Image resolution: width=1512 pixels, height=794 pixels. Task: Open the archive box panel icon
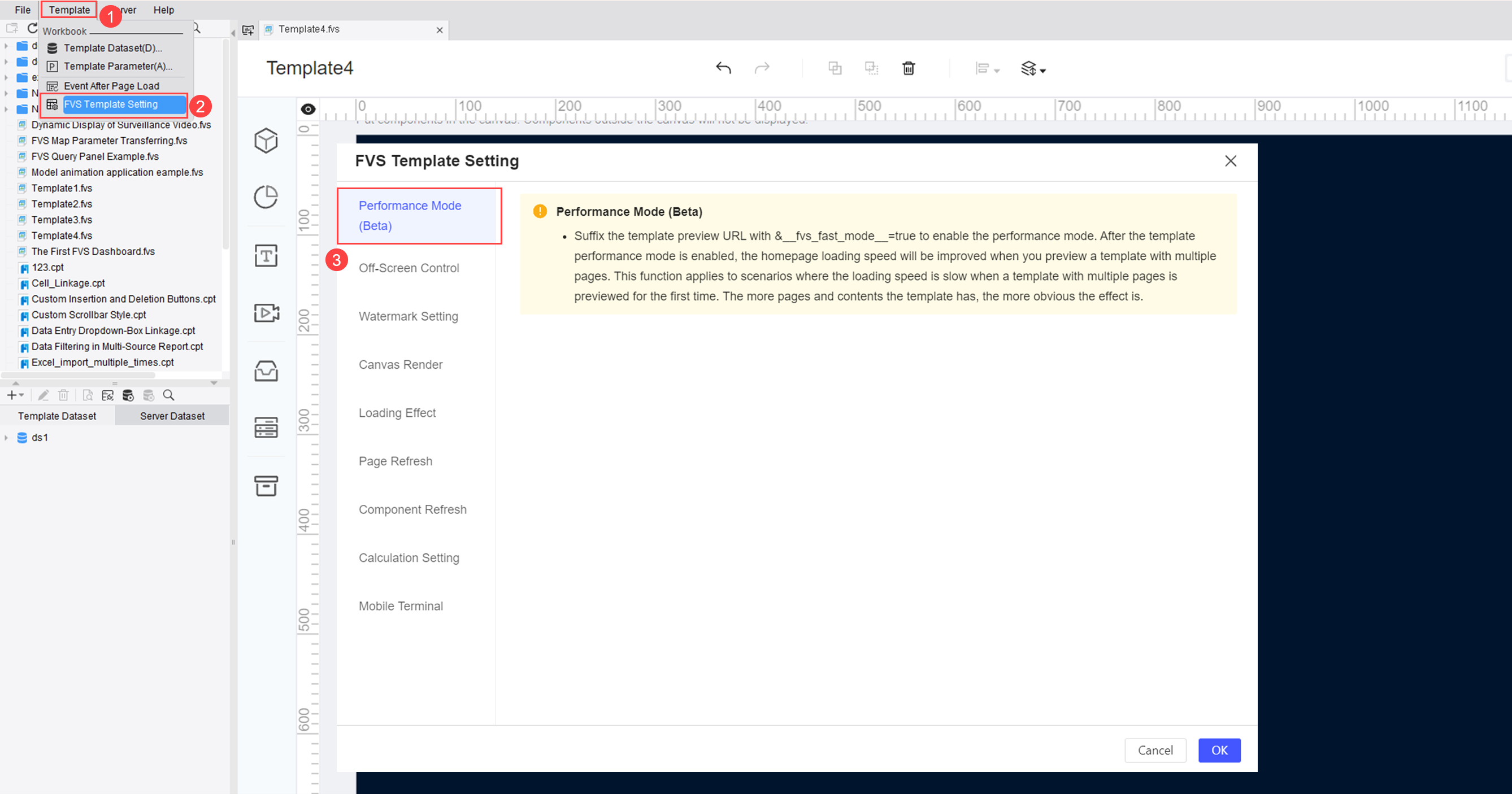pyautogui.click(x=266, y=486)
